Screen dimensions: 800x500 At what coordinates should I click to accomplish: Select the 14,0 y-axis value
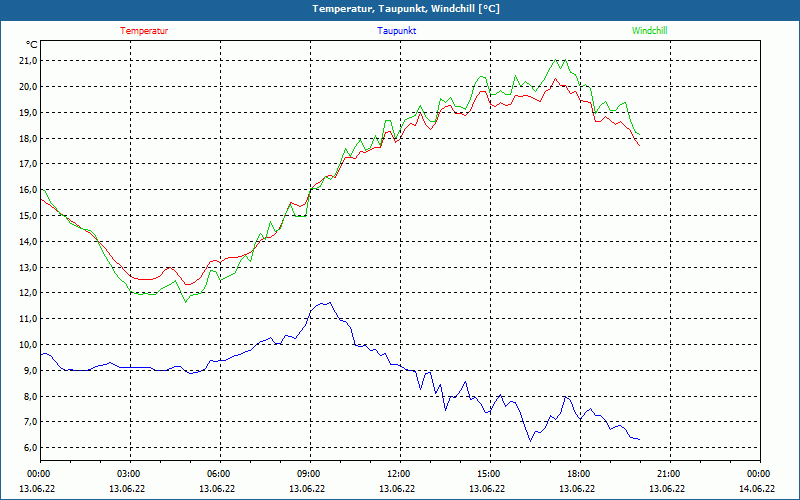pyautogui.click(x=27, y=241)
